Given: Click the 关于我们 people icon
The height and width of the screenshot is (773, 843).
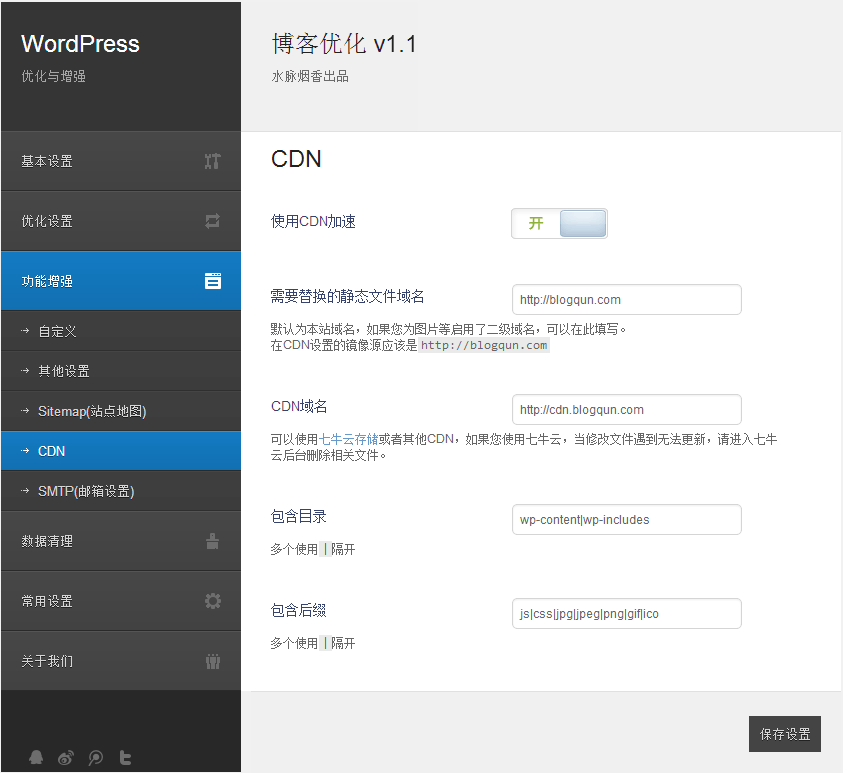Looking at the screenshot, I should 213,661.
